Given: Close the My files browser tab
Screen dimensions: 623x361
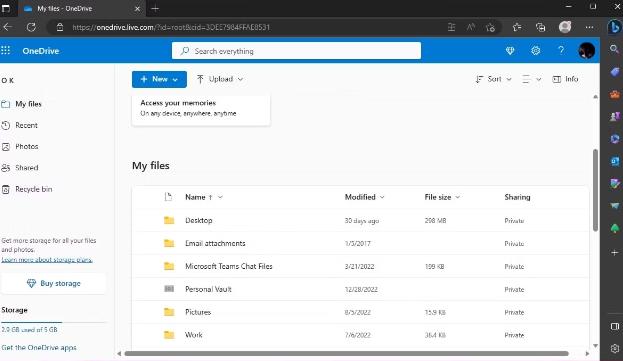Looking at the screenshot, I should pos(137,8).
